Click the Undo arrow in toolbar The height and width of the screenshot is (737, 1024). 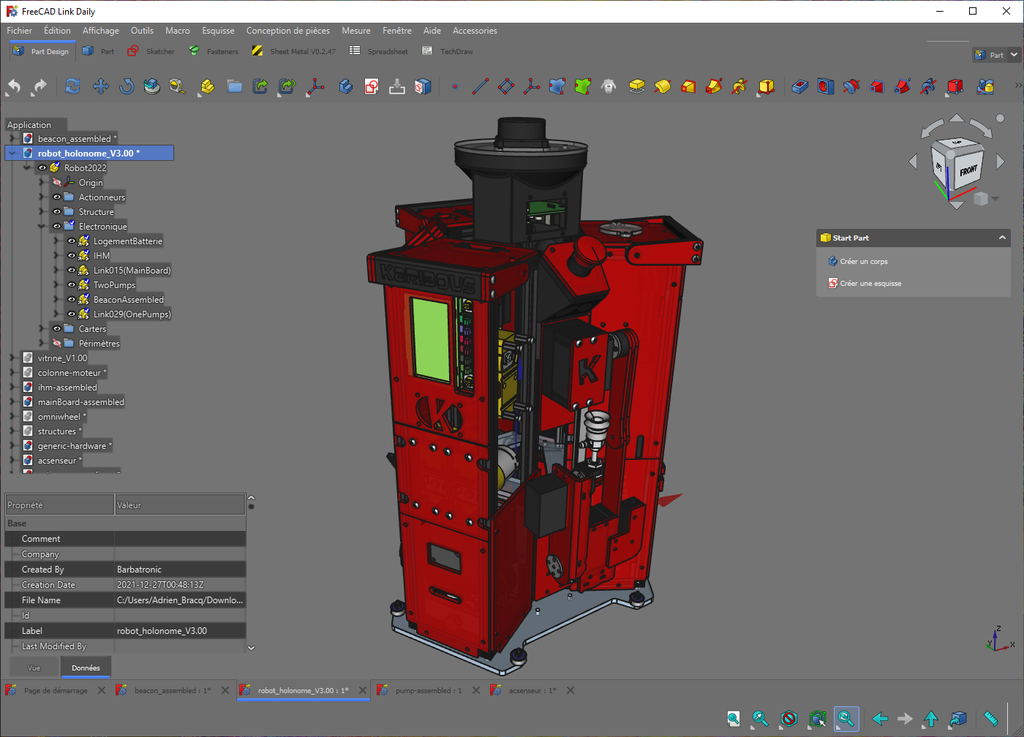click(14, 87)
